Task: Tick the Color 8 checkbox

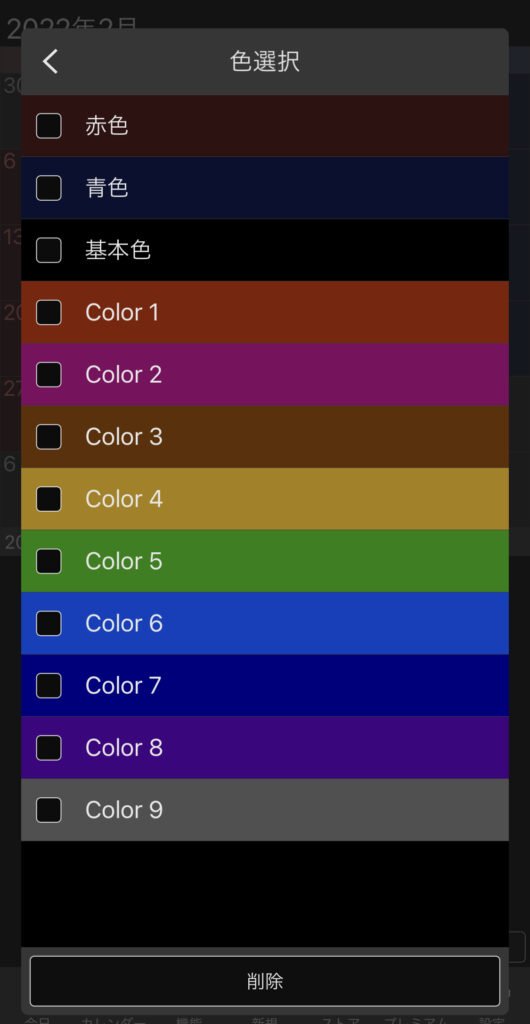Action: click(x=49, y=748)
